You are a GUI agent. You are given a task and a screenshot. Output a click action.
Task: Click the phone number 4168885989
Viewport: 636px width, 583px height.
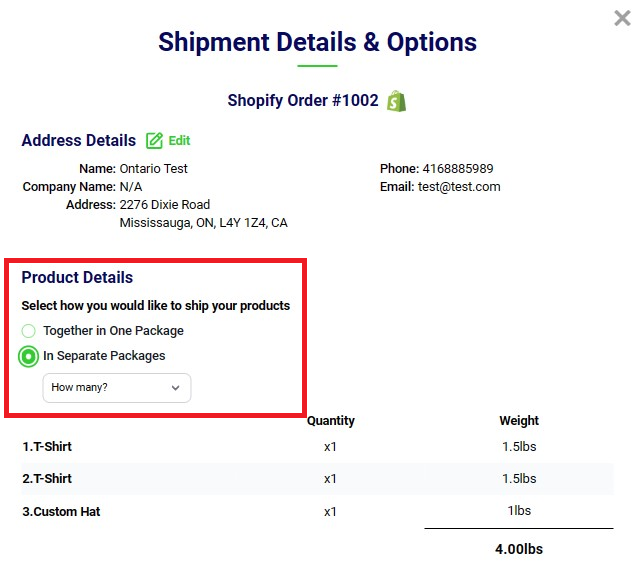click(x=458, y=169)
